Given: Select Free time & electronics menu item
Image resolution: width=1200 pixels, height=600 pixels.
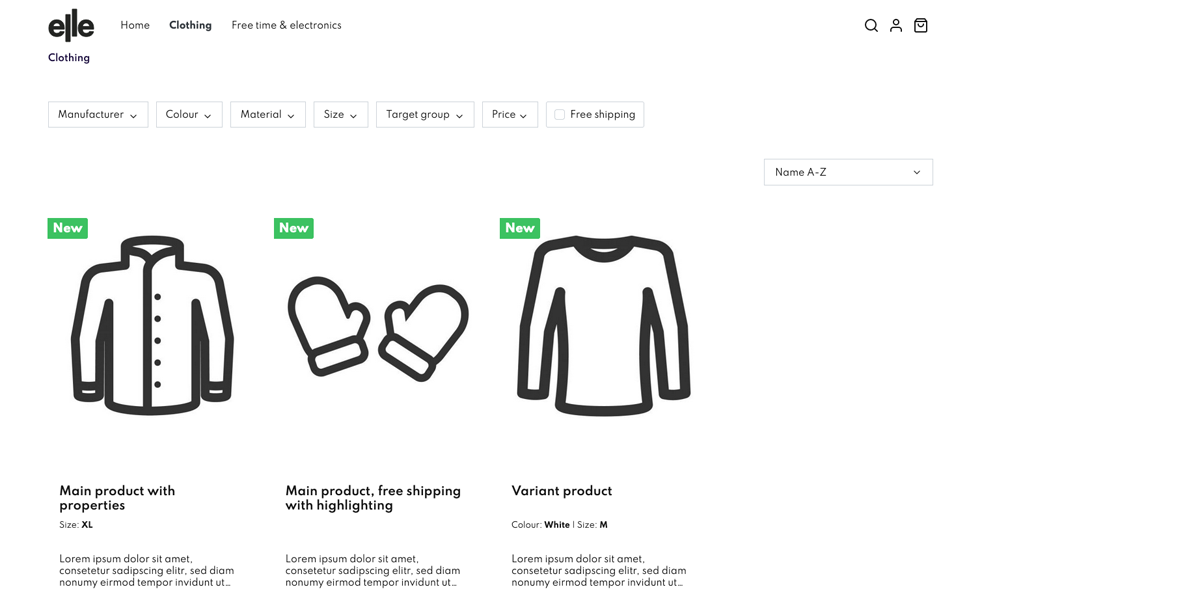Looking at the screenshot, I should [286, 26].
